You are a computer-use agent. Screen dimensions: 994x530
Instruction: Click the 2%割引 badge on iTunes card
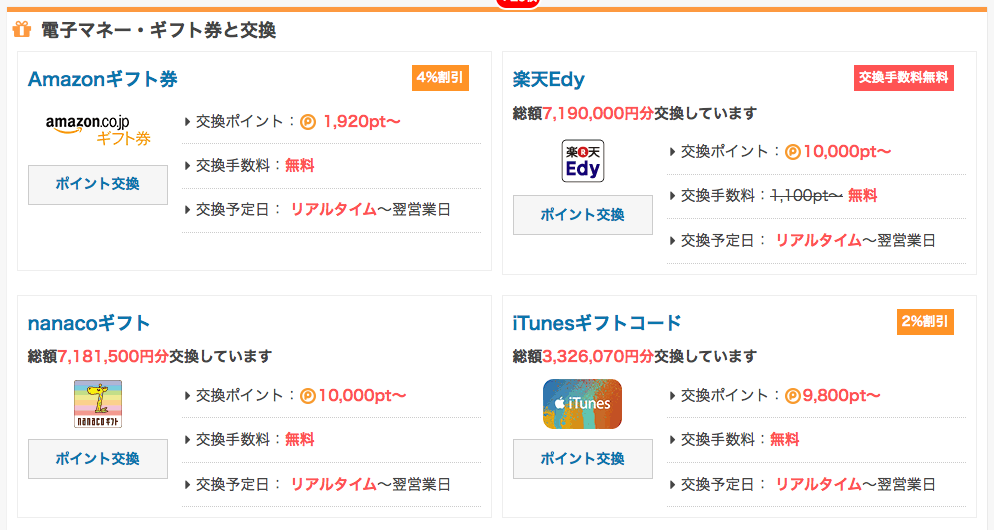click(926, 321)
